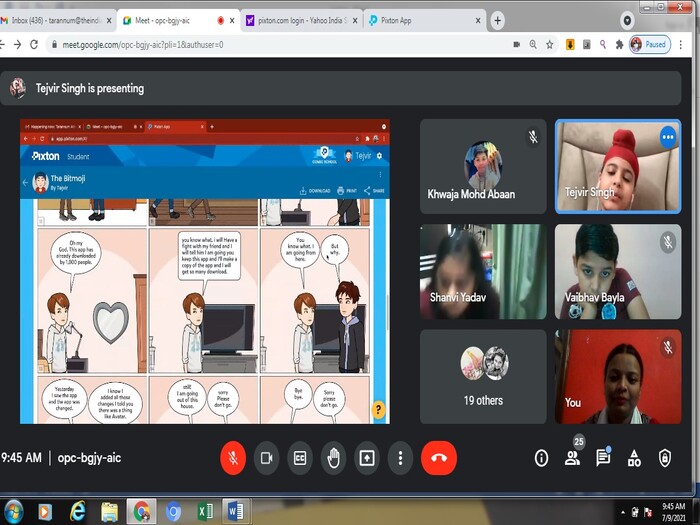Open a new browser tab
Screen dimensions: 700x525
[x=497, y=21]
